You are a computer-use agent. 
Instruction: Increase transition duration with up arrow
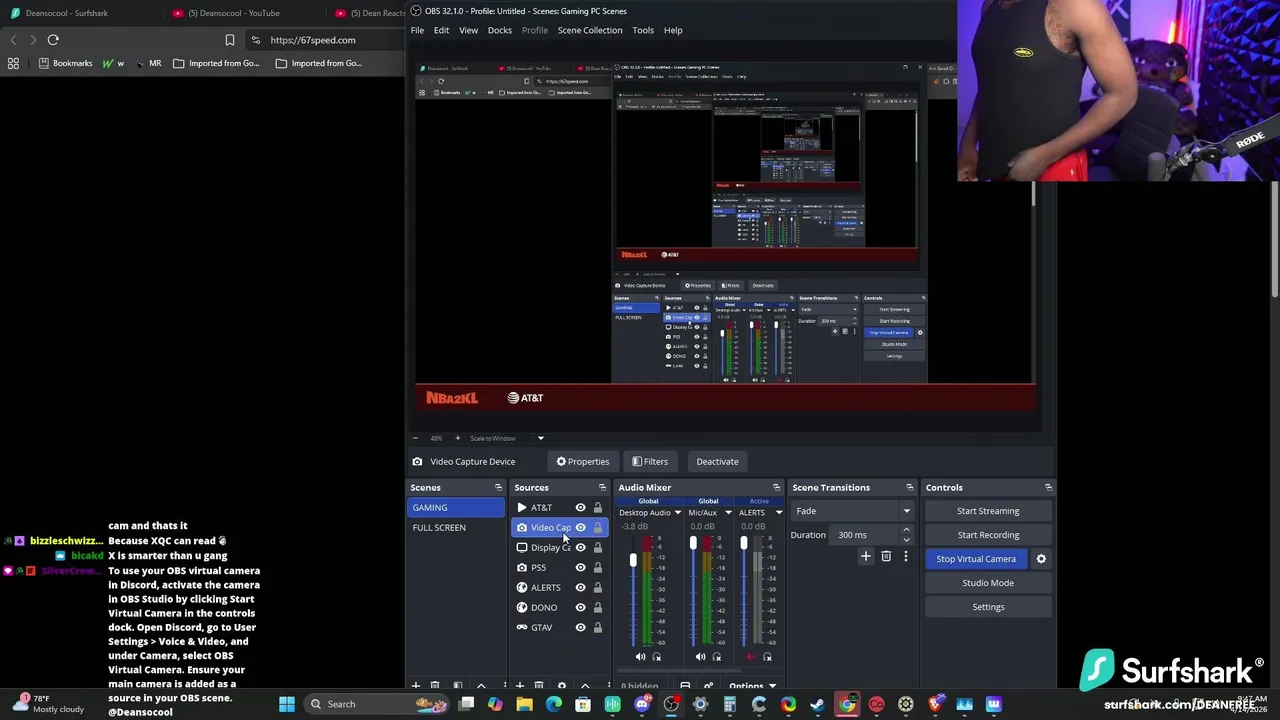[x=906, y=530]
